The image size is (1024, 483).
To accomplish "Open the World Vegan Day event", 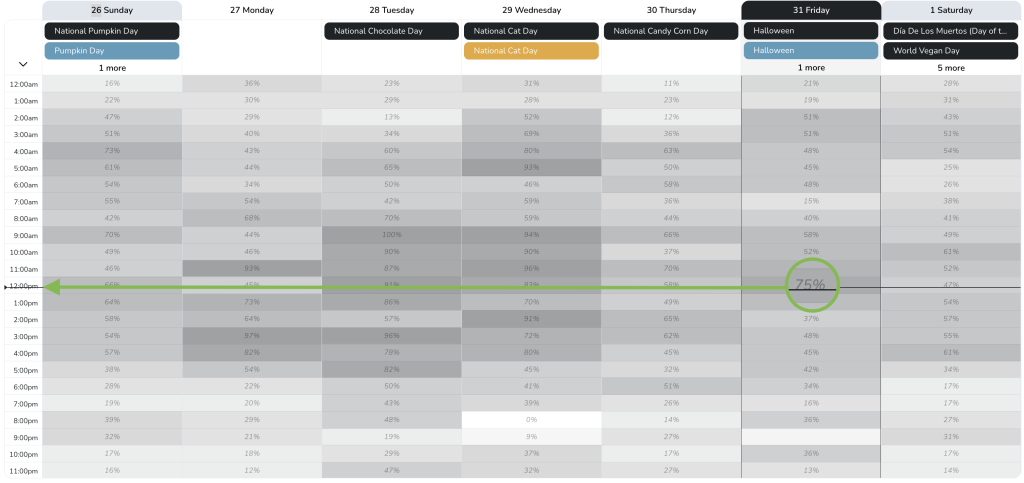I will pos(951,50).
